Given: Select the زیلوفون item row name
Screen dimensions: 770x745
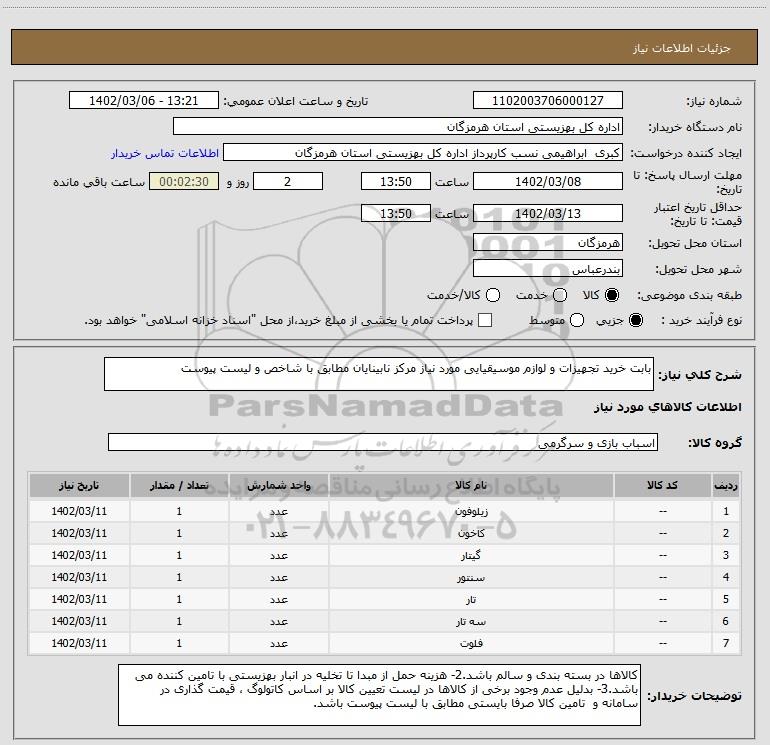Looking at the screenshot, I should [471, 511].
